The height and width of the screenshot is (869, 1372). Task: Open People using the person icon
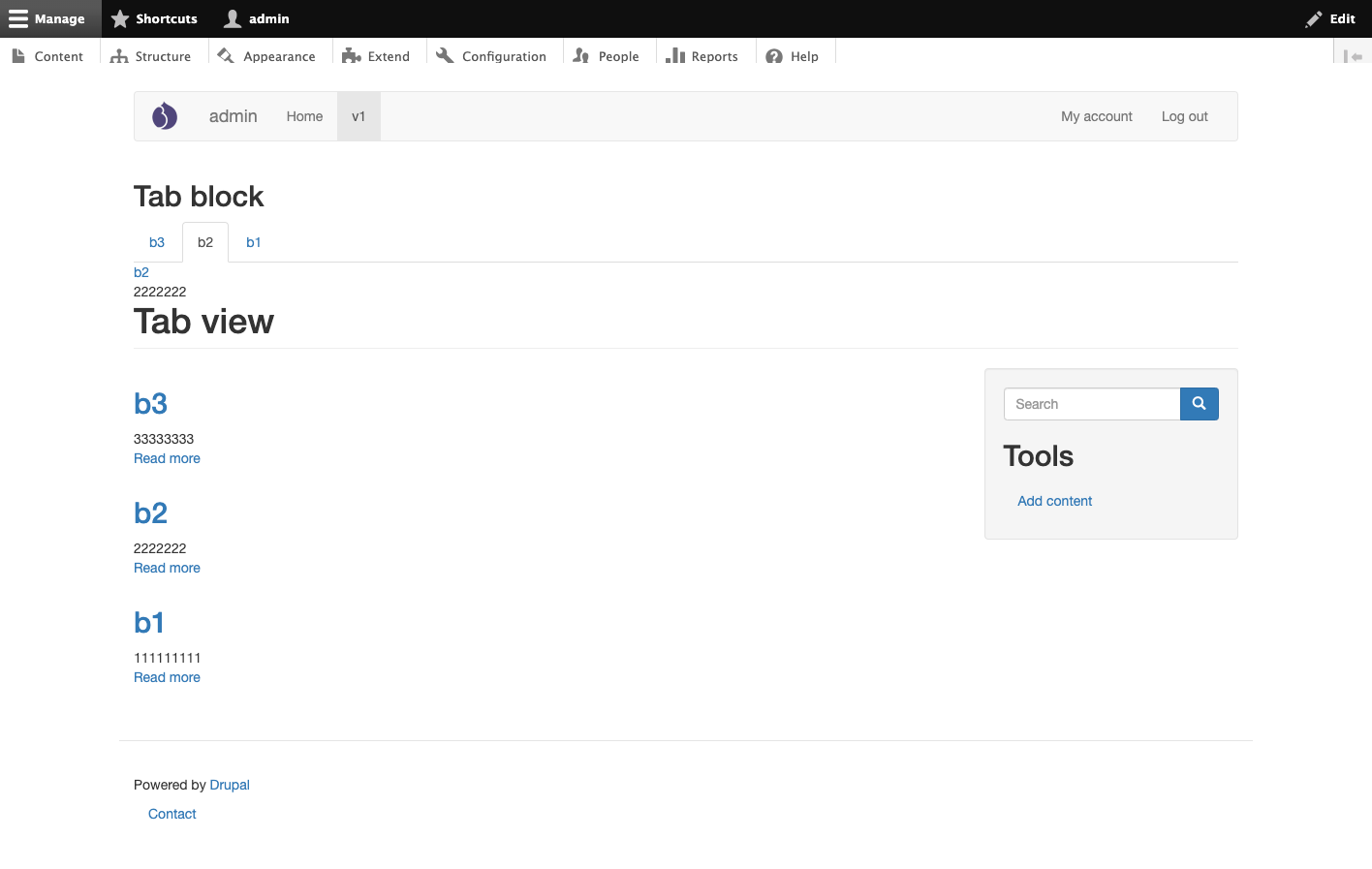pos(580,56)
